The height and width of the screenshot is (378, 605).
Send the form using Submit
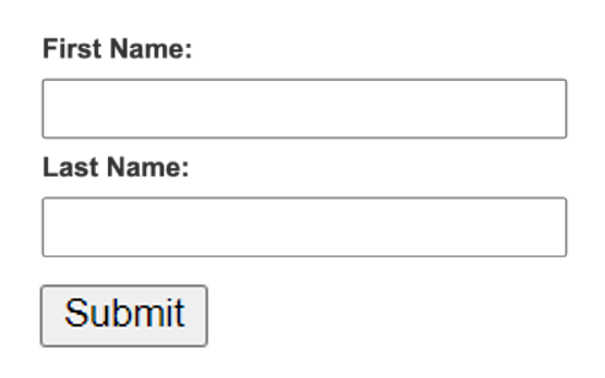[124, 316]
